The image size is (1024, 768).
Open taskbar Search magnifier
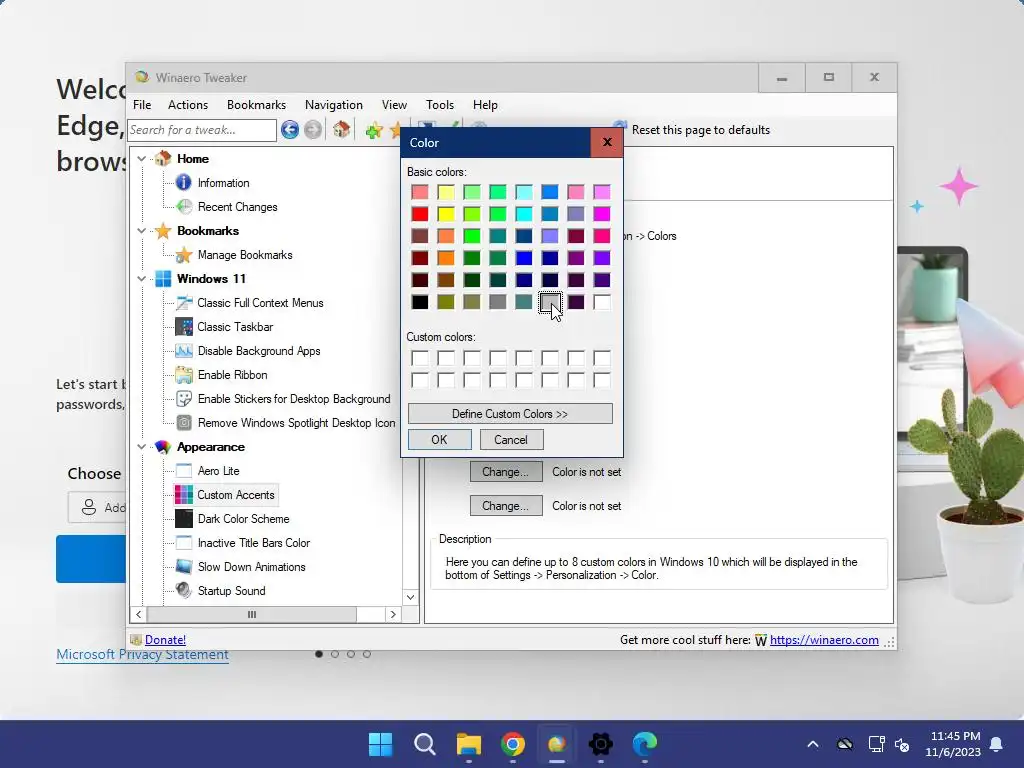pyautogui.click(x=424, y=744)
